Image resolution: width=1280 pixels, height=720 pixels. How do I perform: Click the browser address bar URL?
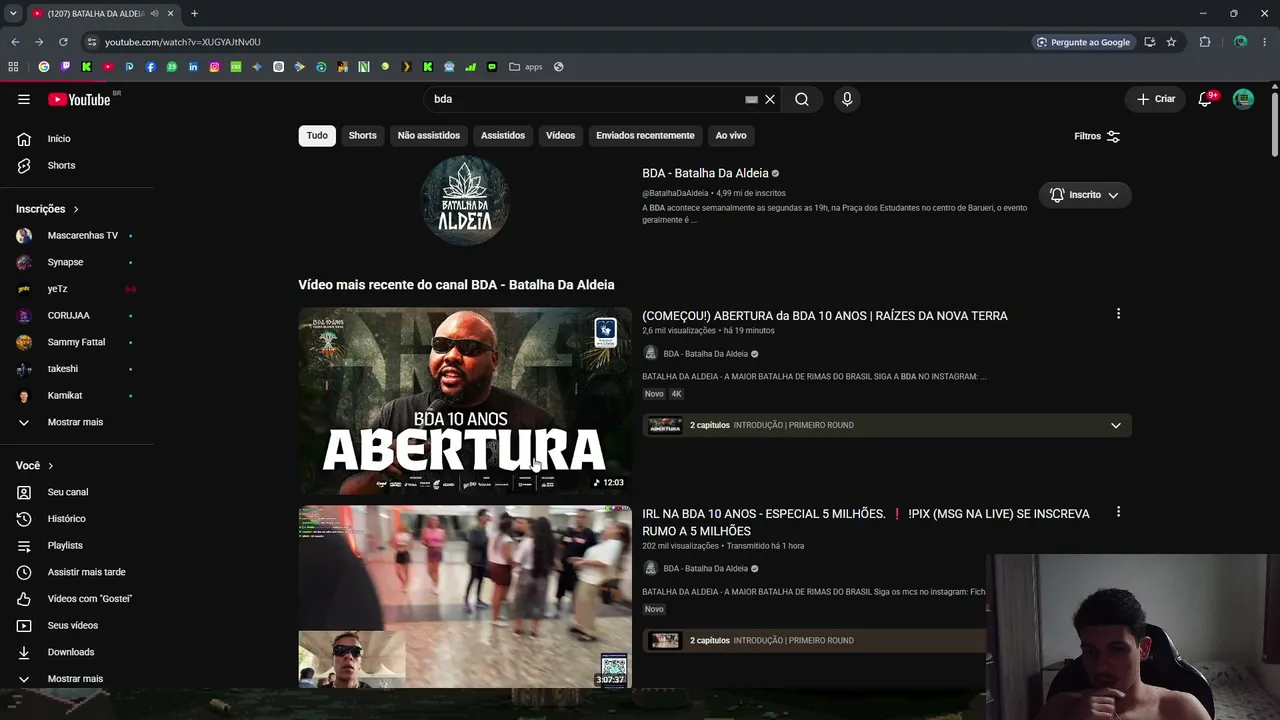183,42
